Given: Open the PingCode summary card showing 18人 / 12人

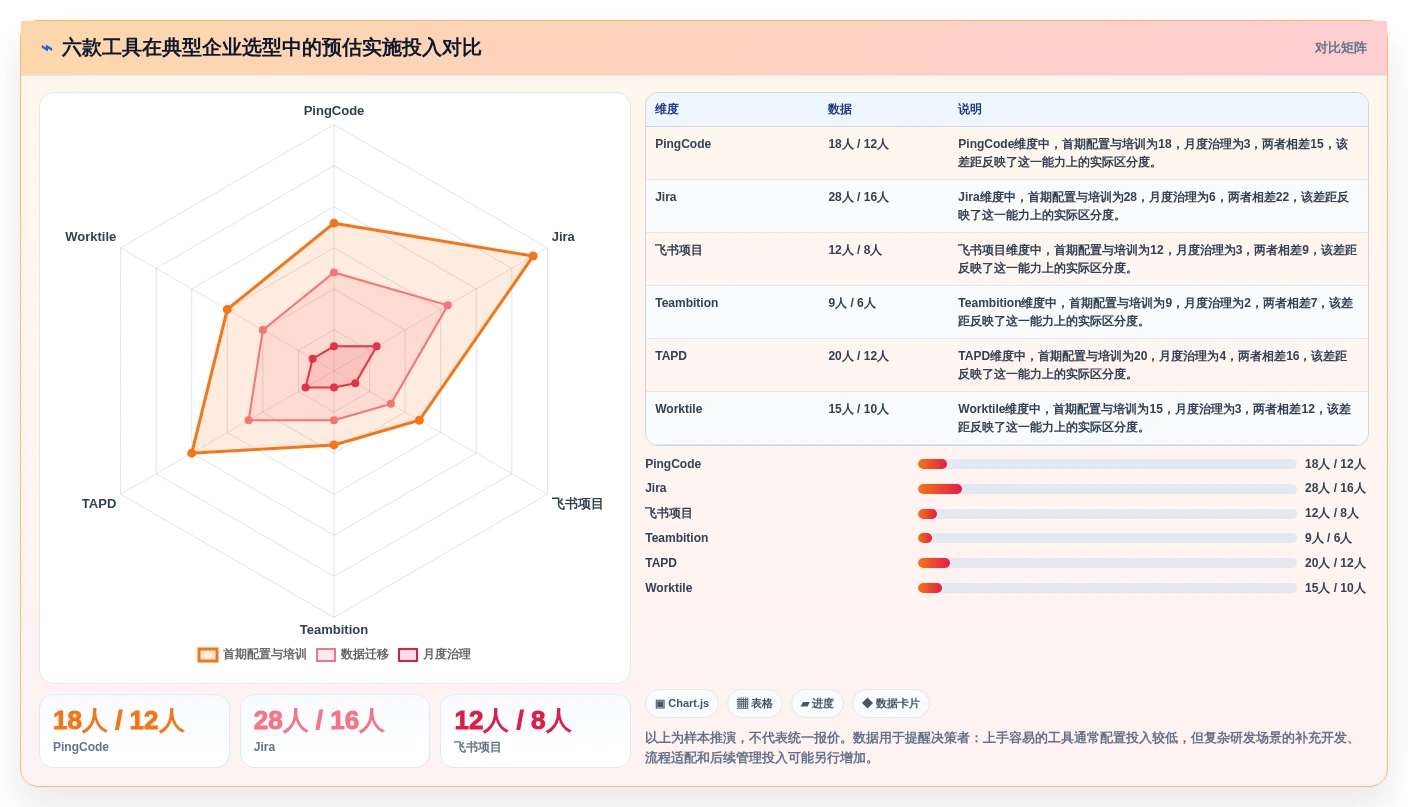Looking at the screenshot, I should coord(134,731).
